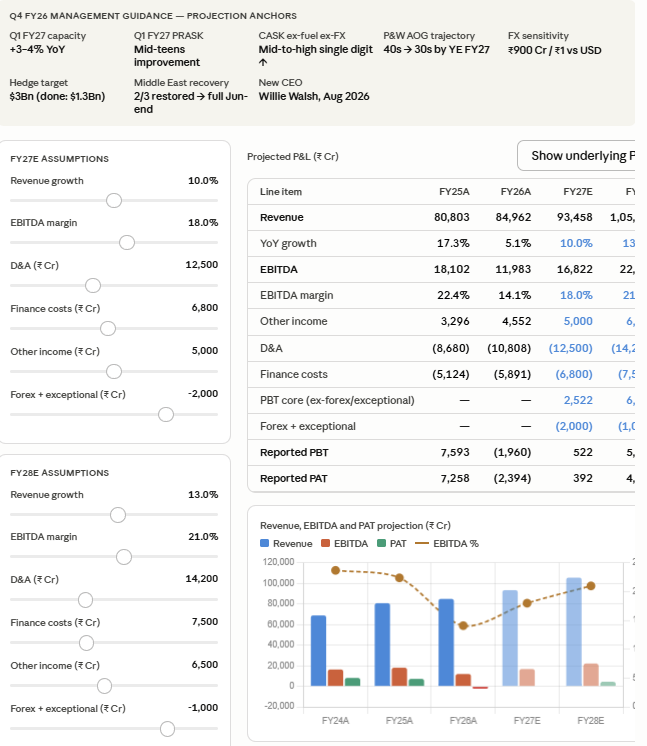
Task: Select FY24A Revenue bar in chart
Action: coord(318,650)
